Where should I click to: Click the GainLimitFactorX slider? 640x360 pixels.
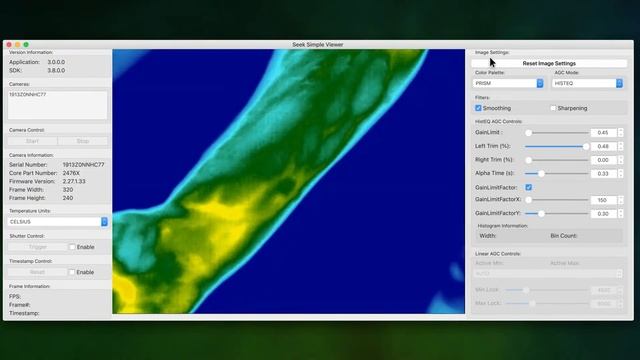[x=557, y=200]
